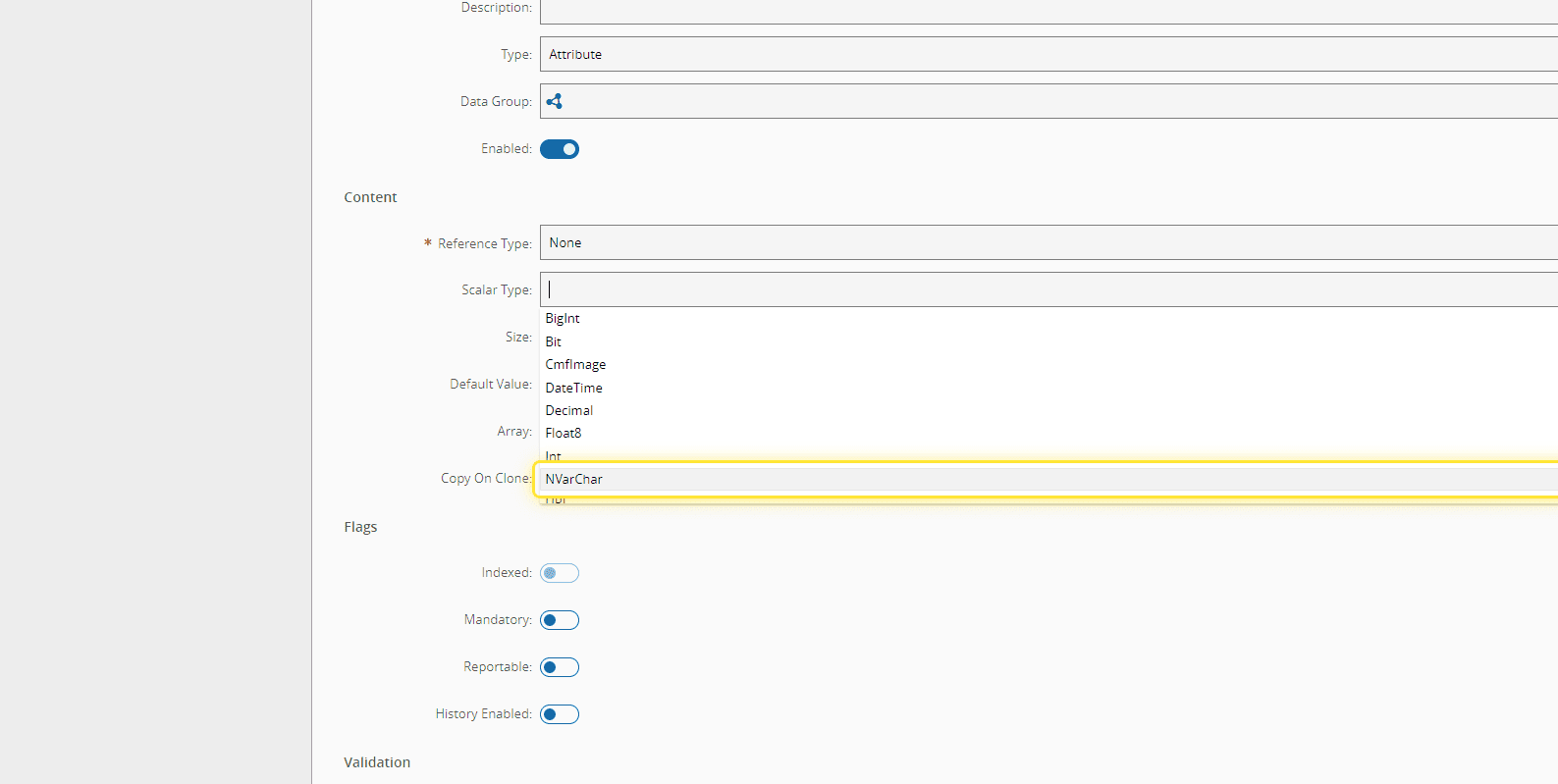Toggle History Enabled on
This screenshot has width=1558, height=784.
pos(560,714)
